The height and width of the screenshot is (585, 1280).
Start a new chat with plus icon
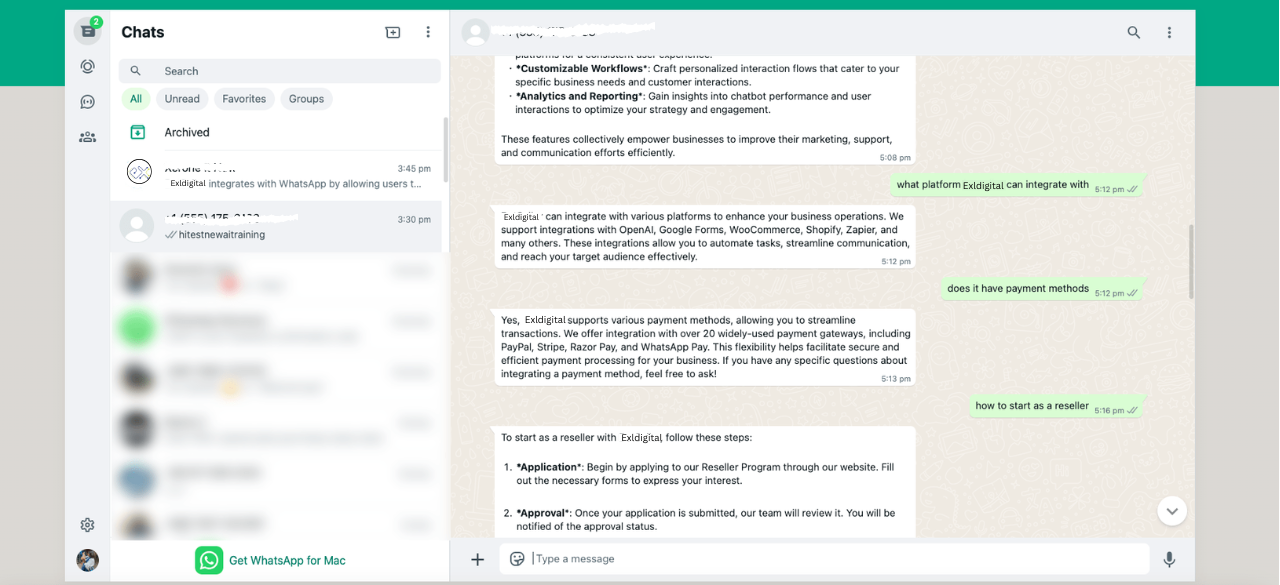coord(393,32)
